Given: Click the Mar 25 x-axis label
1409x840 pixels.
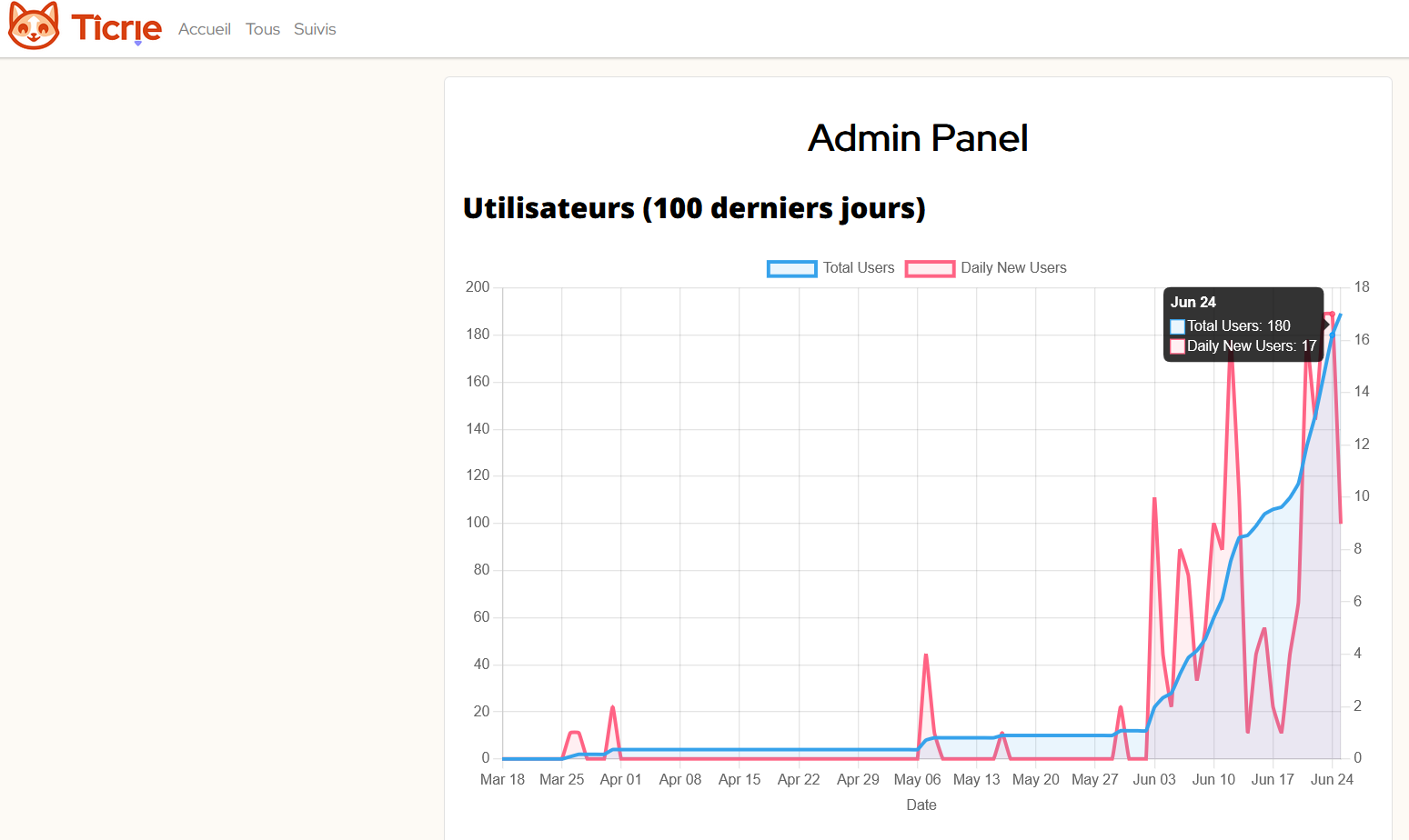Looking at the screenshot, I should pyautogui.click(x=561, y=780).
